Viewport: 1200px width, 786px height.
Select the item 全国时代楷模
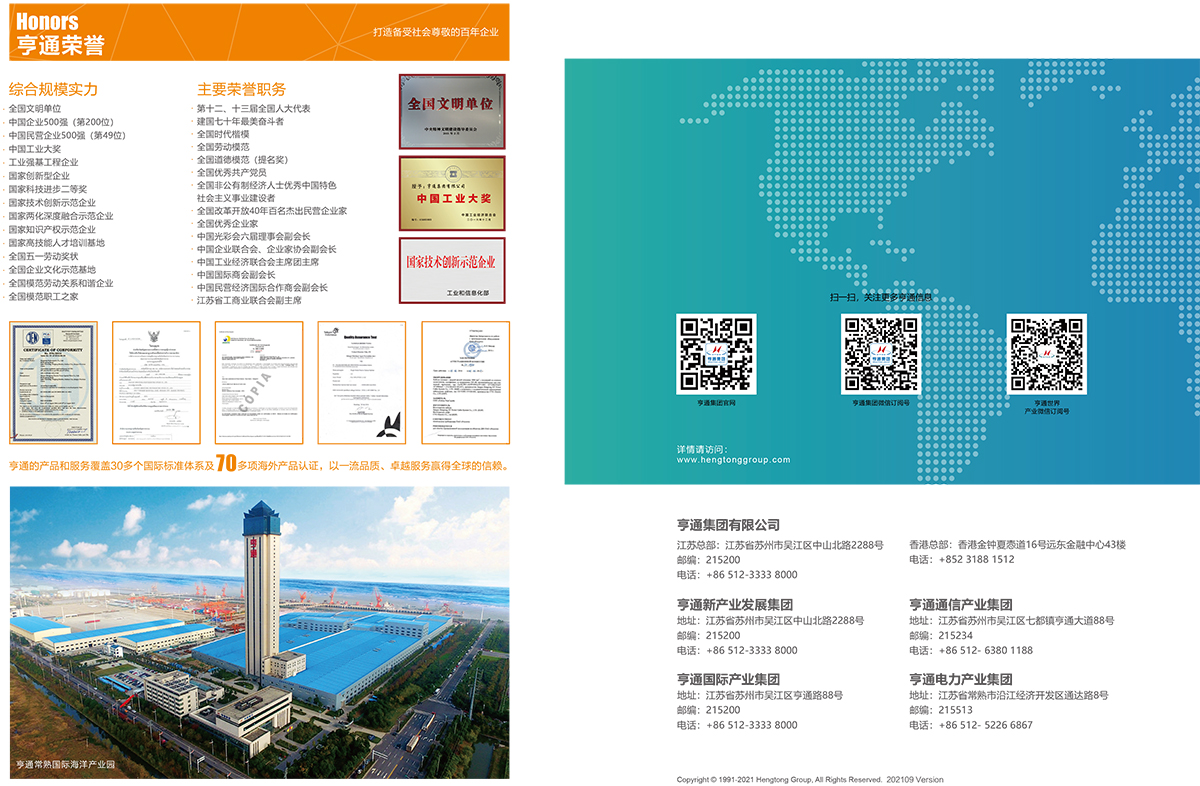tap(223, 134)
